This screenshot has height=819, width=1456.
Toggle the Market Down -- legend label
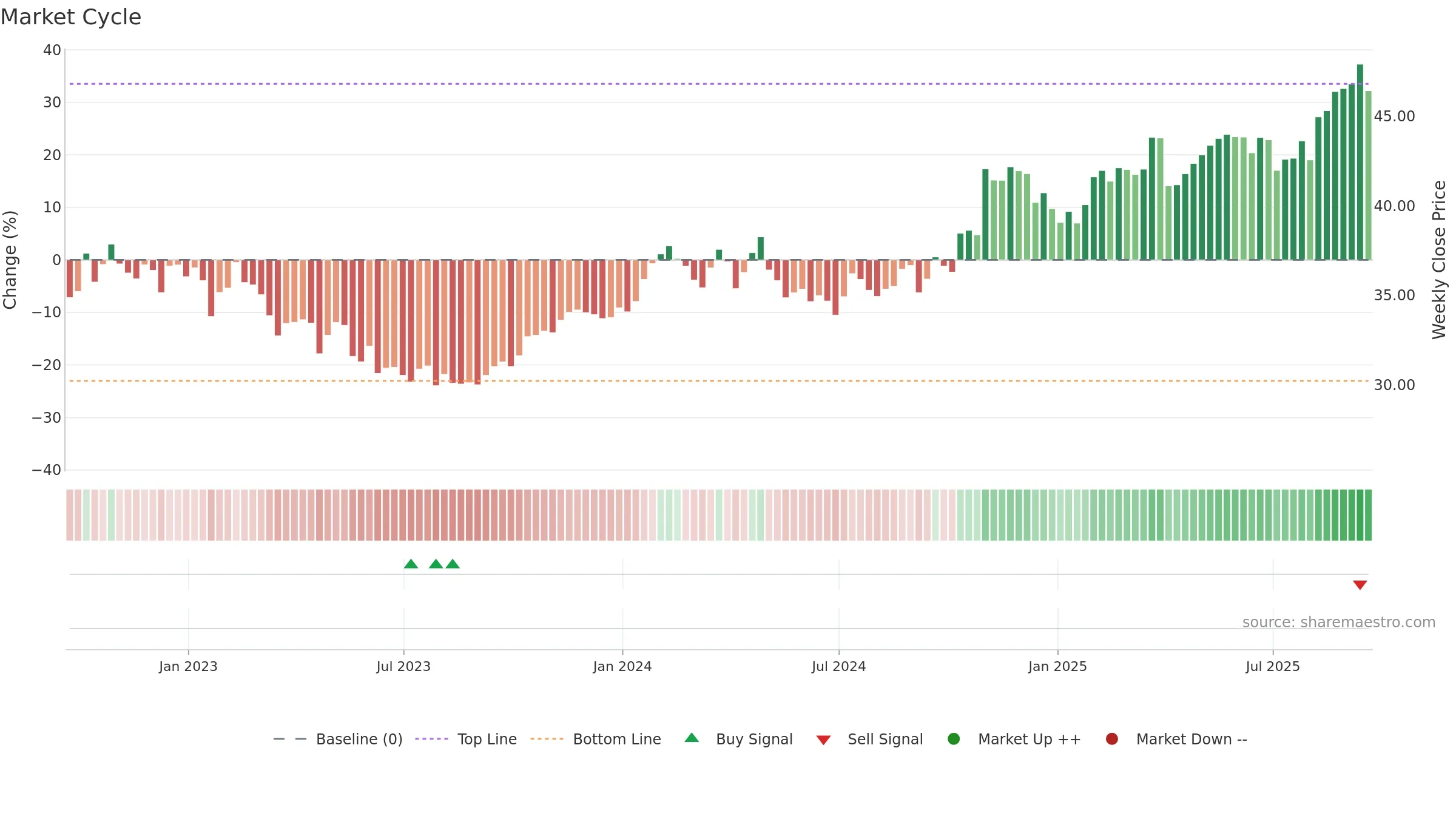point(1191,739)
